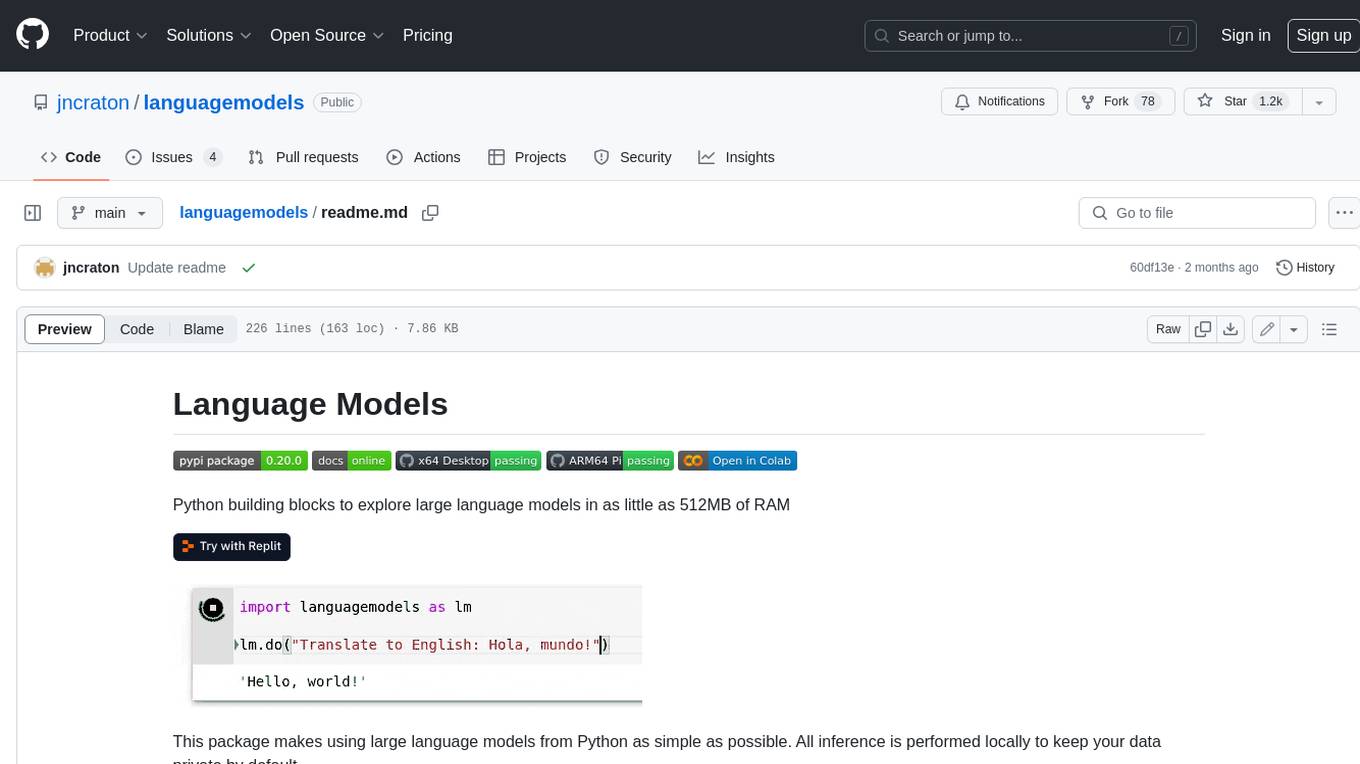Open languagemodels breadcrumb folder link

[x=243, y=212]
